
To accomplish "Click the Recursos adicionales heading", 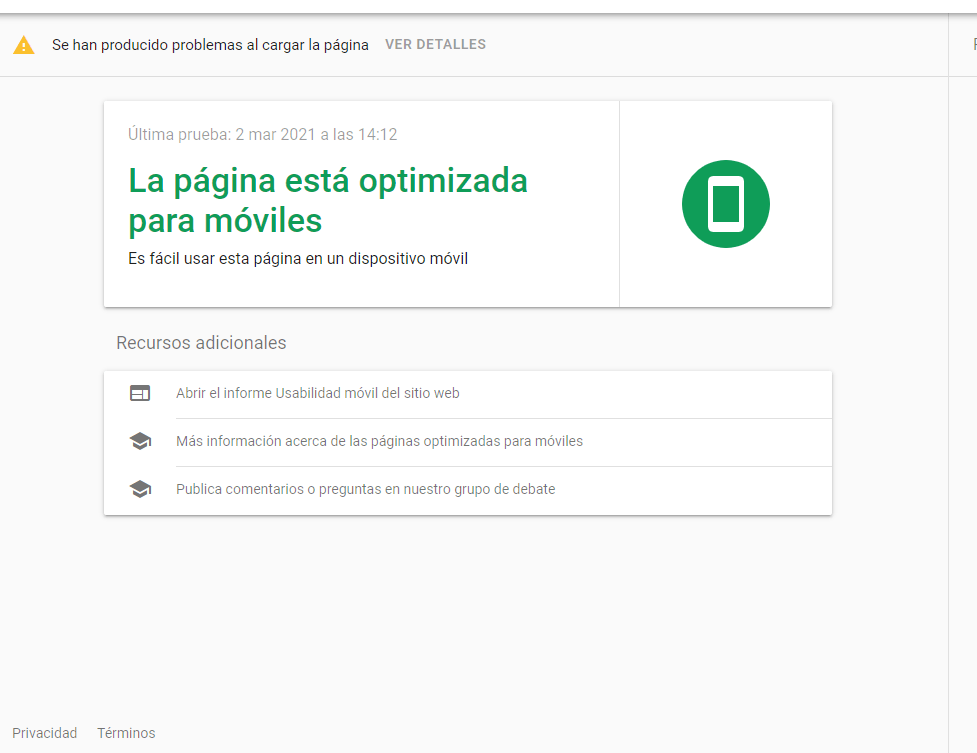I will (x=201, y=343).
